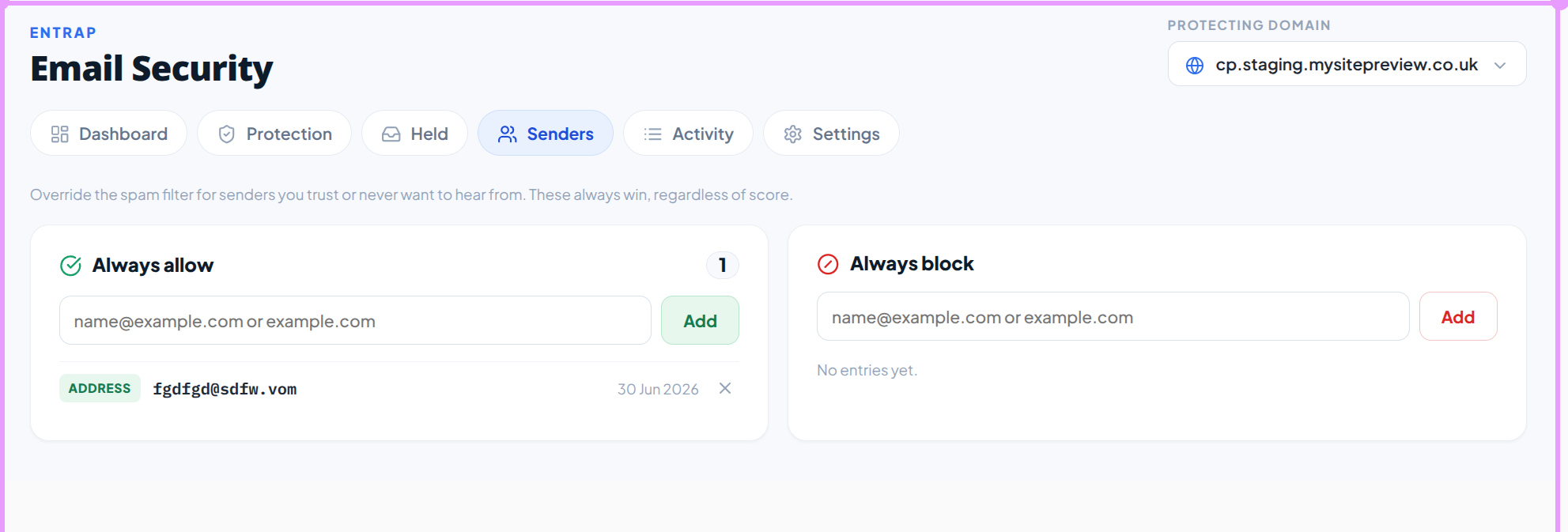Click the Dashboard grid icon
This screenshot has width=1568, height=532.
[x=60, y=134]
